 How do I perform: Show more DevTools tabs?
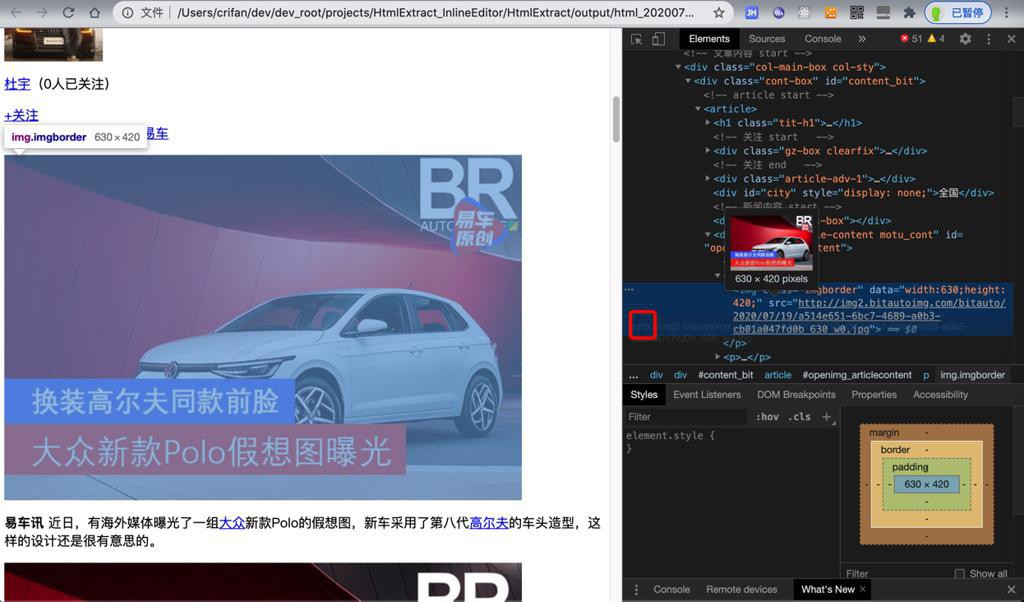point(862,39)
